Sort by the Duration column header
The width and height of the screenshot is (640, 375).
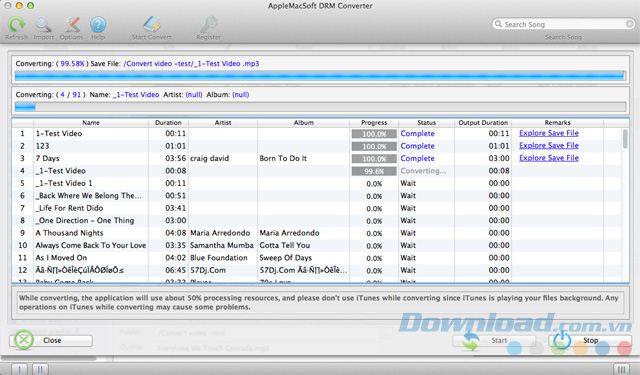tap(168, 122)
